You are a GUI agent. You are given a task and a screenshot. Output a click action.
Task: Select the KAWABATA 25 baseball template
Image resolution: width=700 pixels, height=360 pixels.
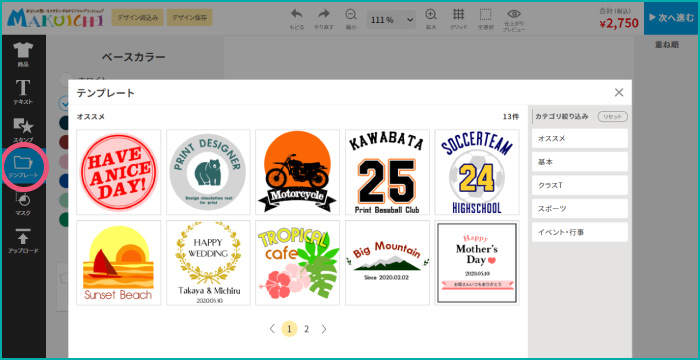pos(387,172)
